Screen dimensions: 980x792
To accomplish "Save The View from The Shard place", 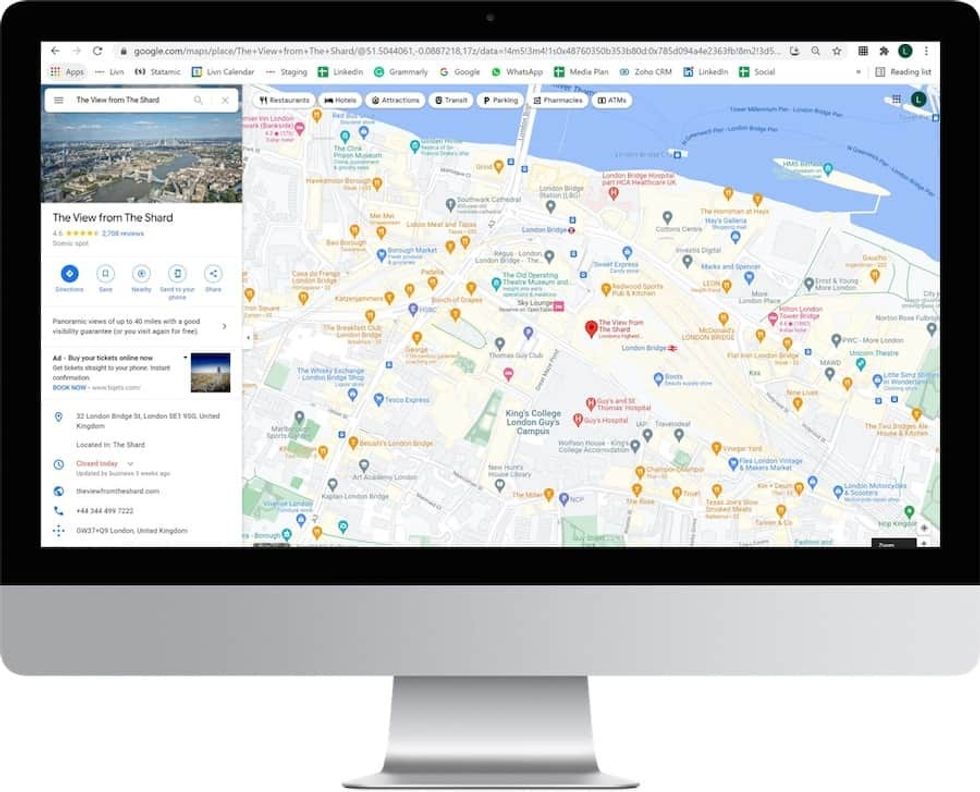I will [105, 272].
